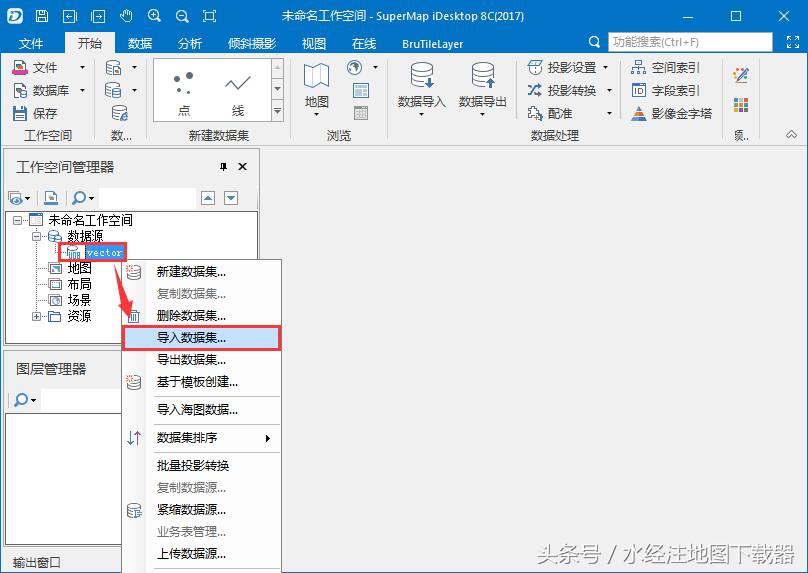Choose 基于模板创建... menu item

(x=202, y=382)
